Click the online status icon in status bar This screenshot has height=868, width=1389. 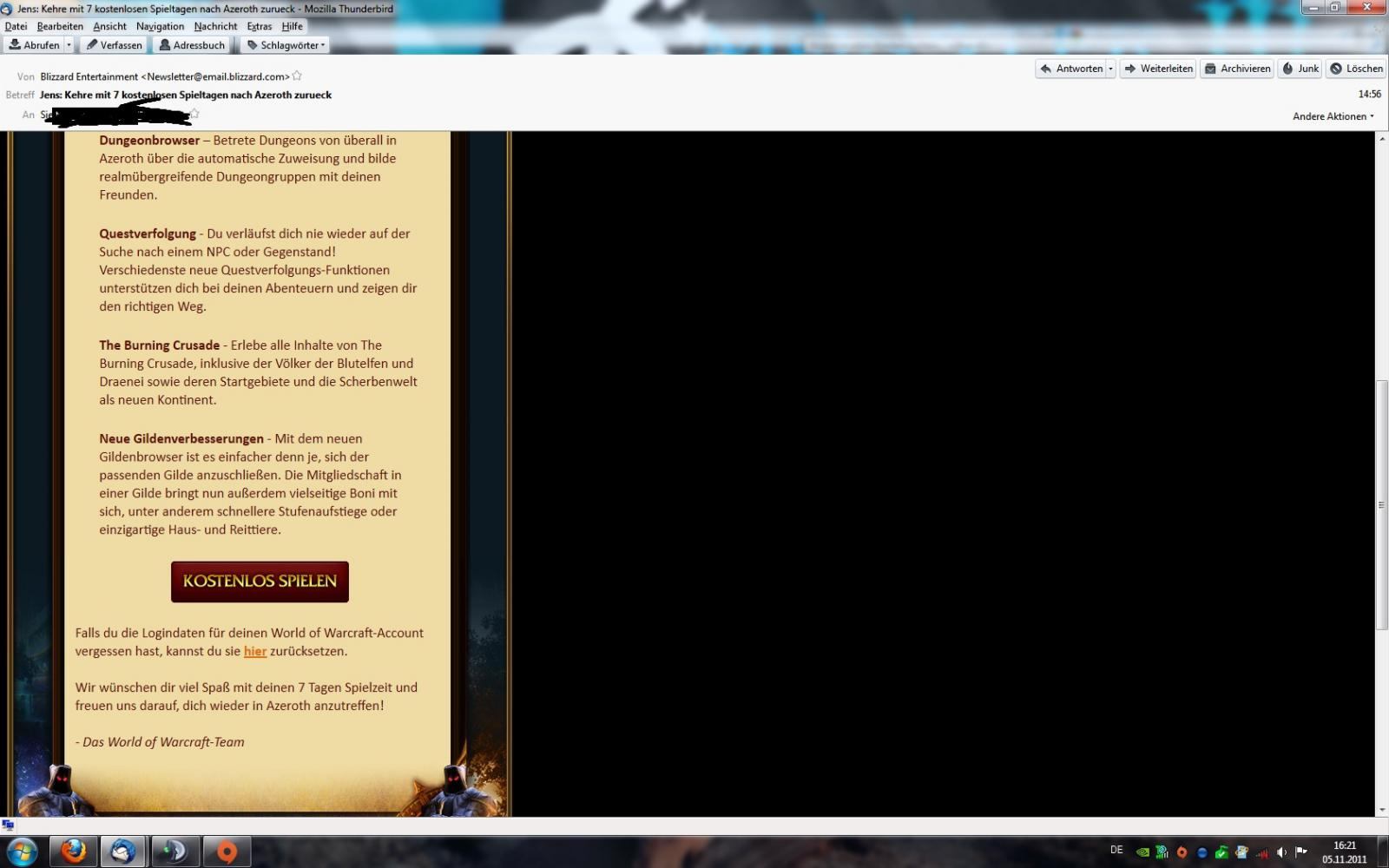click(8, 825)
